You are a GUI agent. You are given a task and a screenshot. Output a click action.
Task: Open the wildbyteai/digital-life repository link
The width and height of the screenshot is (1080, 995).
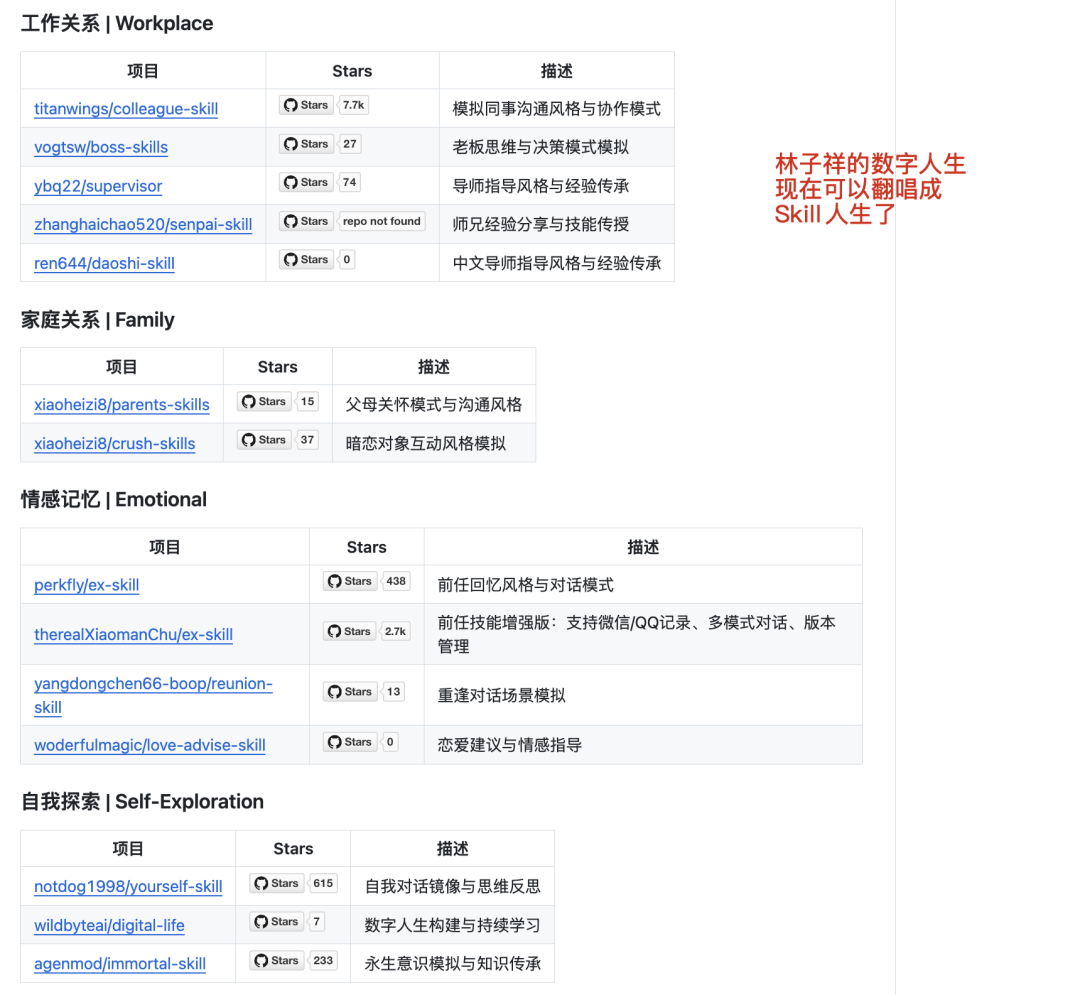coord(109,925)
